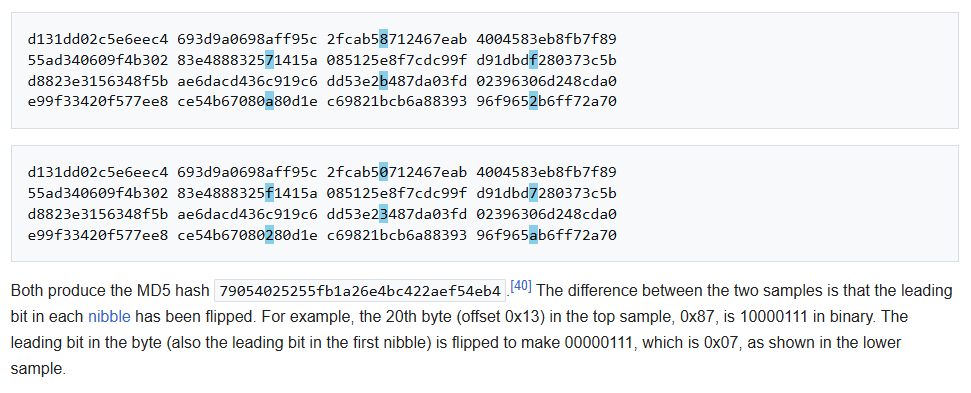The image size is (971, 393).
Task: Click highlighted f in d91dbdf280373c5b
Action: click(533, 61)
